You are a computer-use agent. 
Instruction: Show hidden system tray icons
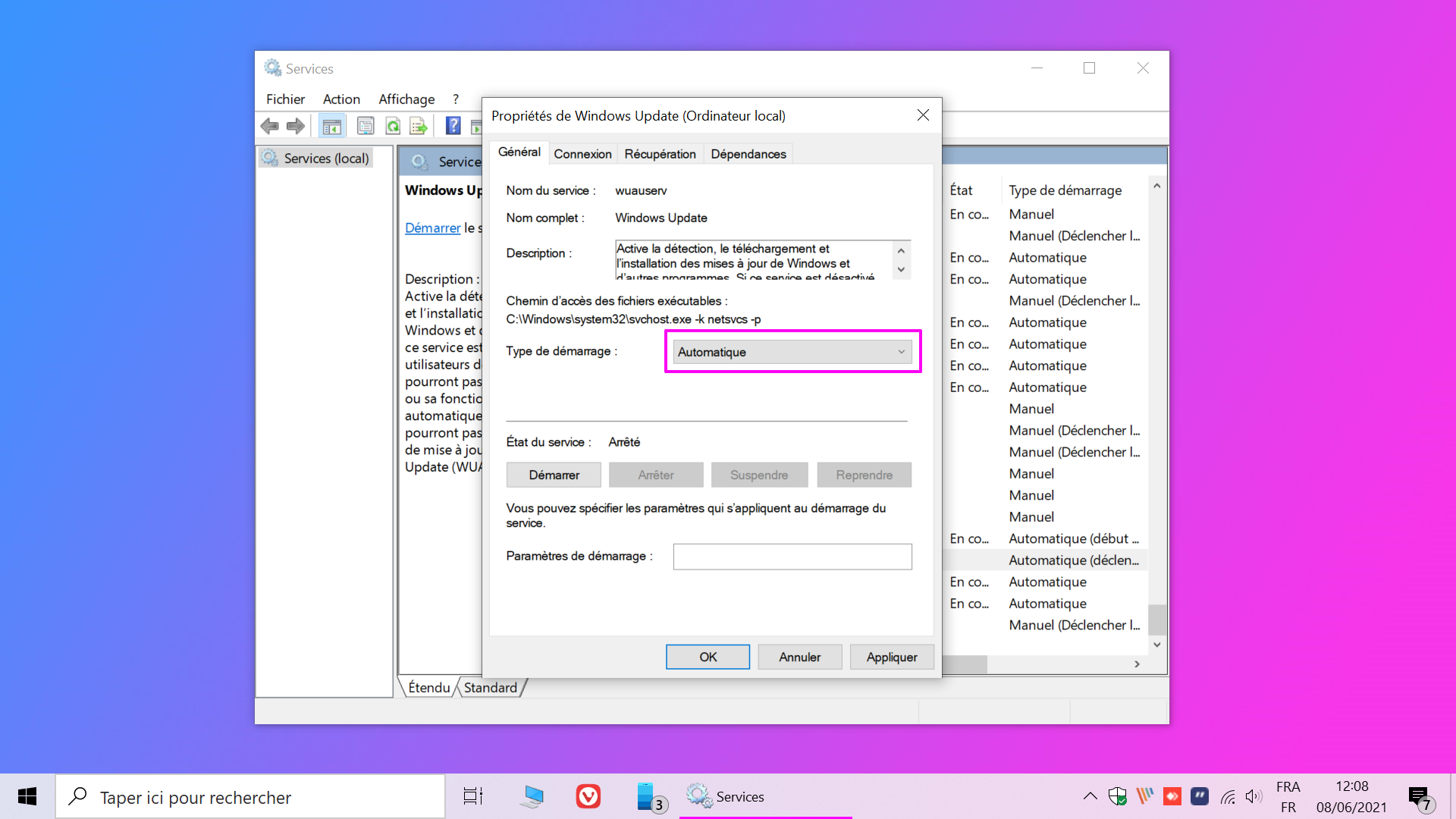(x=1090, y=796)
